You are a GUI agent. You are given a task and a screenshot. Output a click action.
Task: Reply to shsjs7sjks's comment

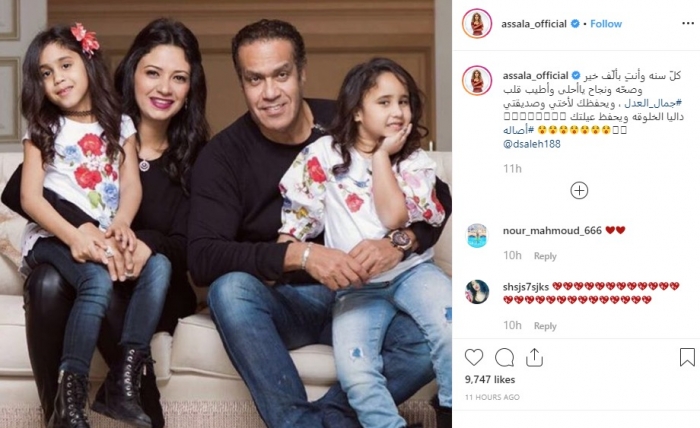click(545, 326)
